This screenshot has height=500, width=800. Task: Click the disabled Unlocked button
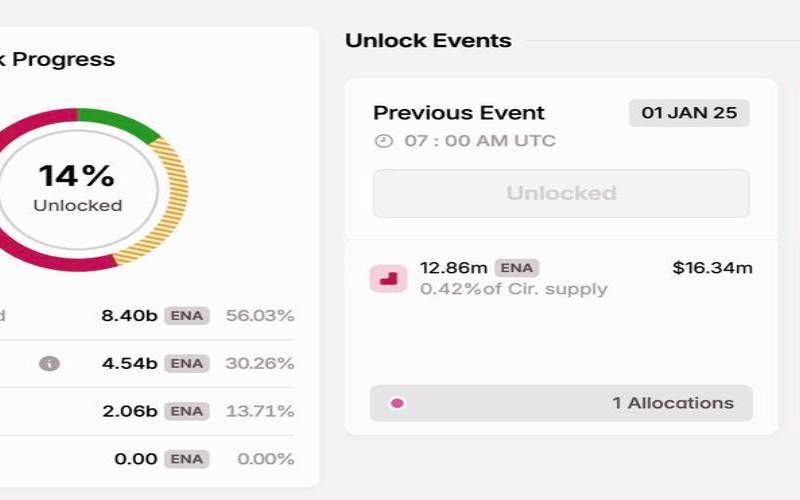point(561,193)
